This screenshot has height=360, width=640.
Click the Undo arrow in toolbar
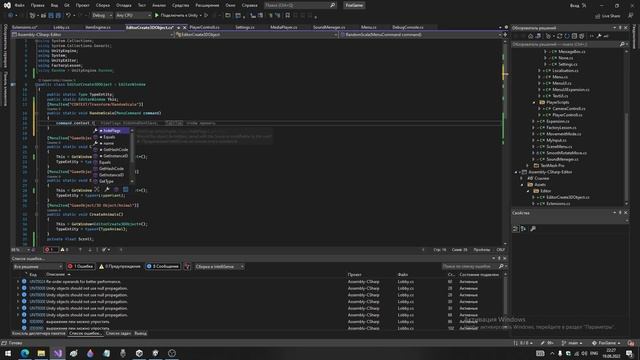point(69,16)
